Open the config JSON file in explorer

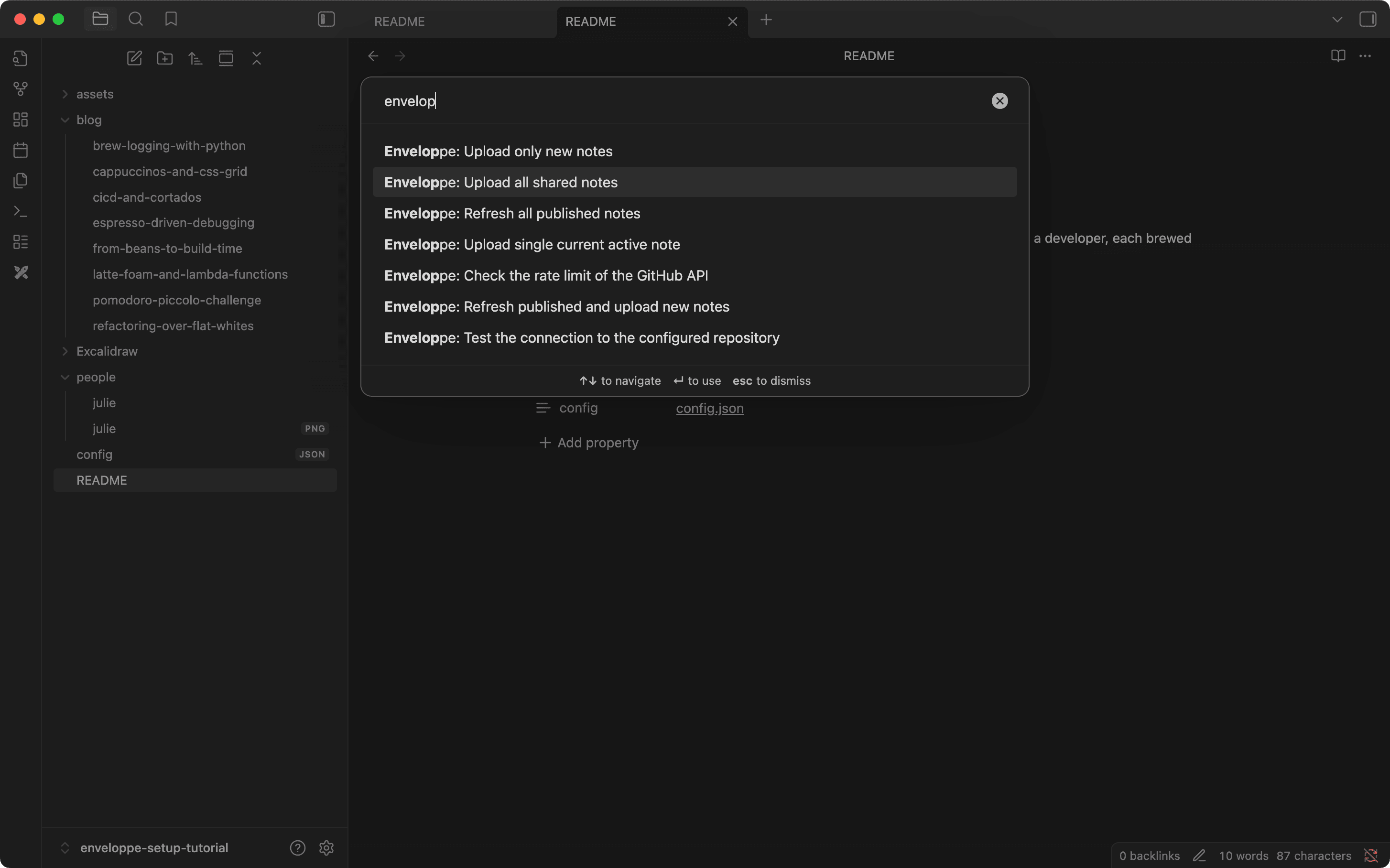[195, 455]
